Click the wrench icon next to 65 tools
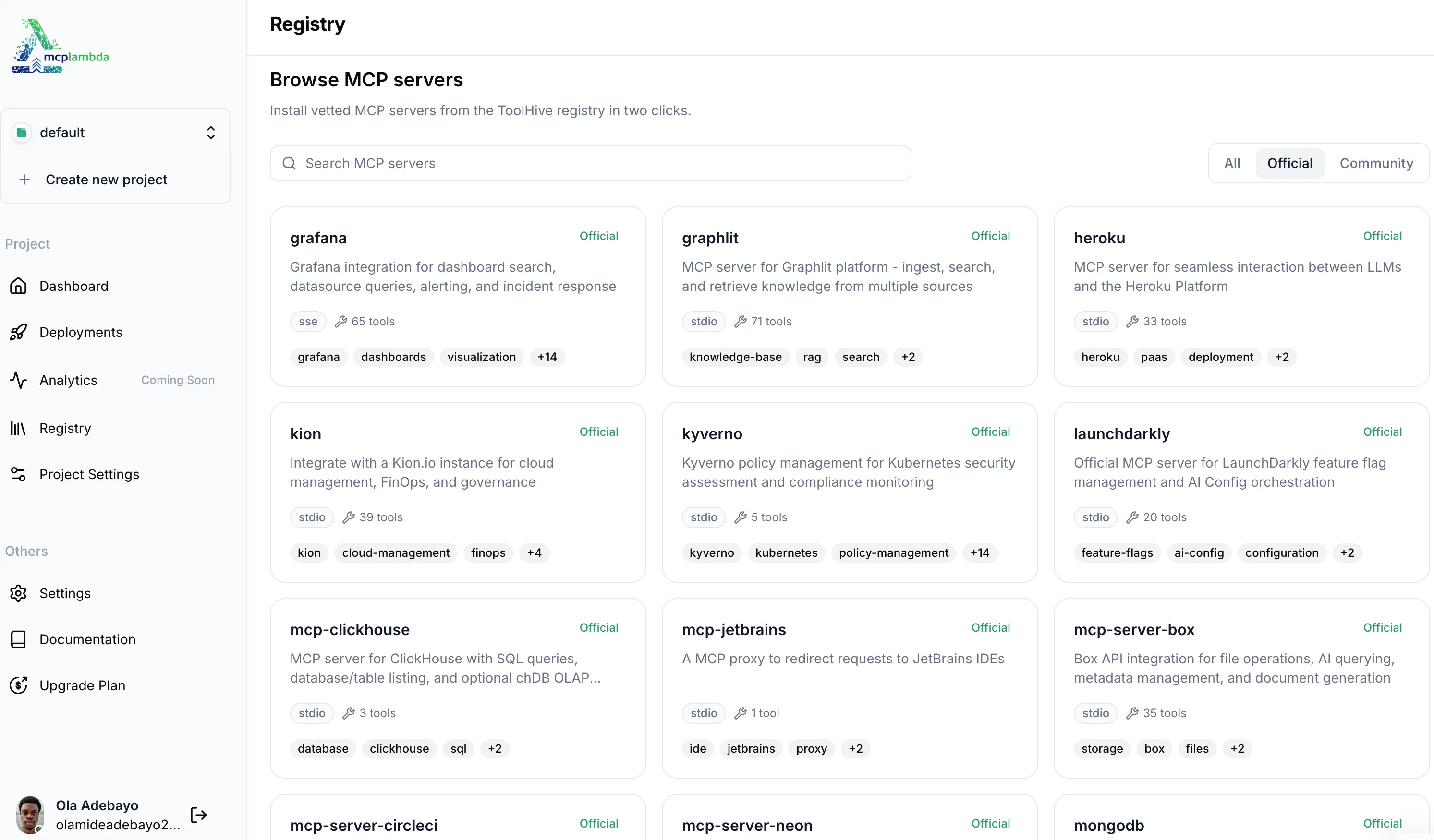The image size is (1434, 840). (x=341, y=321)
